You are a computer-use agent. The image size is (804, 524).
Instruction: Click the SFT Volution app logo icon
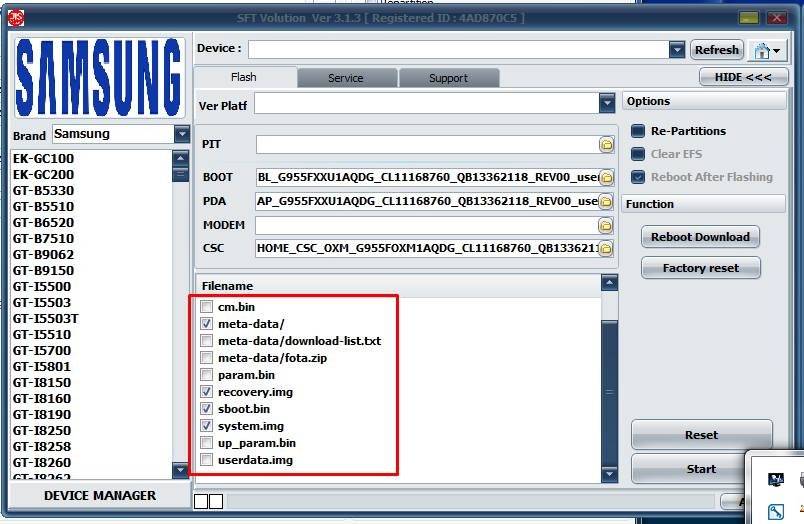coord(16,17)
